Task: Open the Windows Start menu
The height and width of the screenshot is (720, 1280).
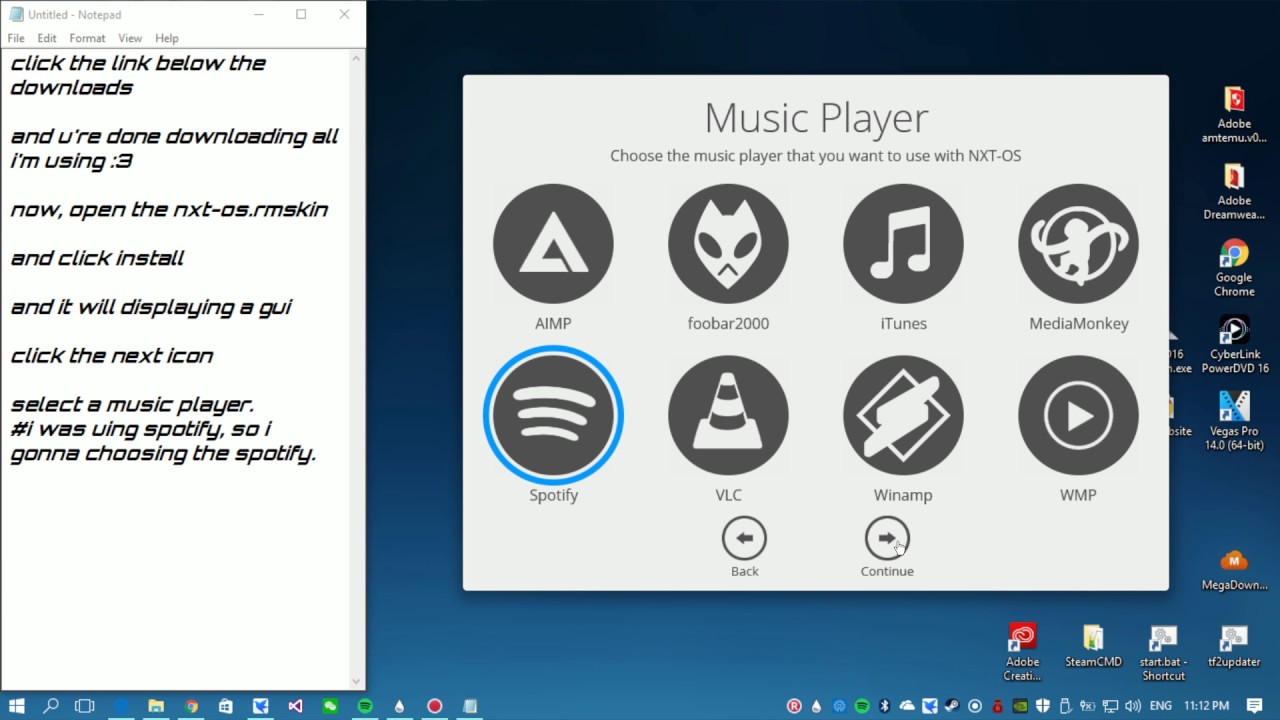Action: pyautogui.click(x=16, y=706)
